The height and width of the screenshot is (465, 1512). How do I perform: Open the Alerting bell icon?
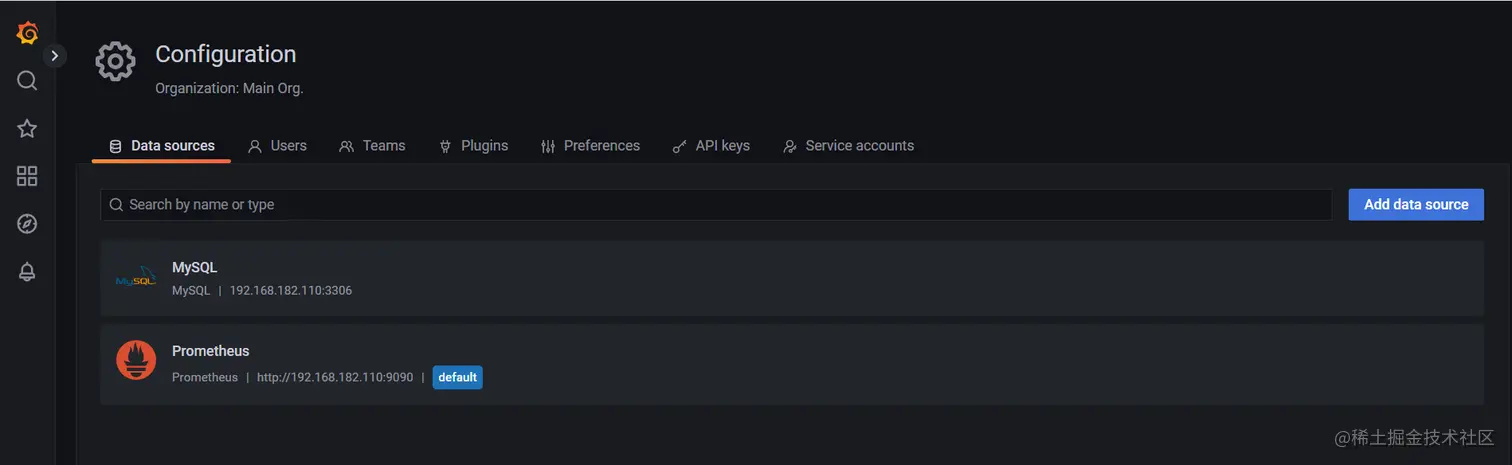(x=27, y=272)
